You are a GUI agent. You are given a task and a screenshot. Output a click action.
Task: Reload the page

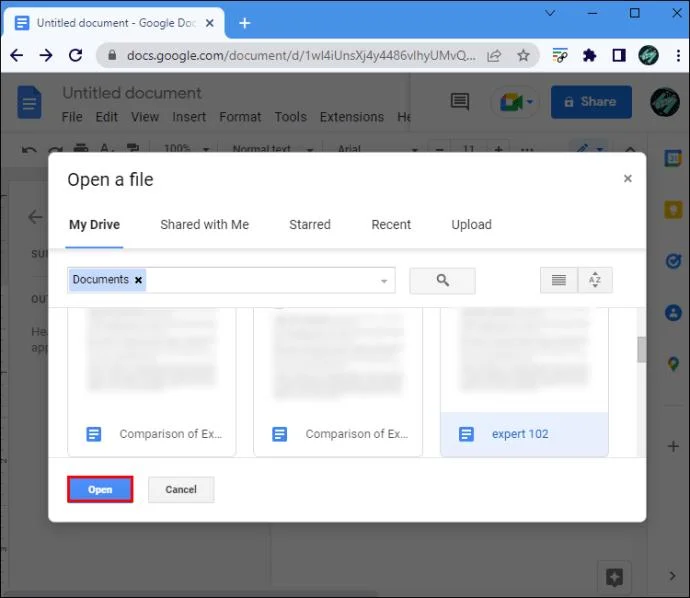coord(76,55)
